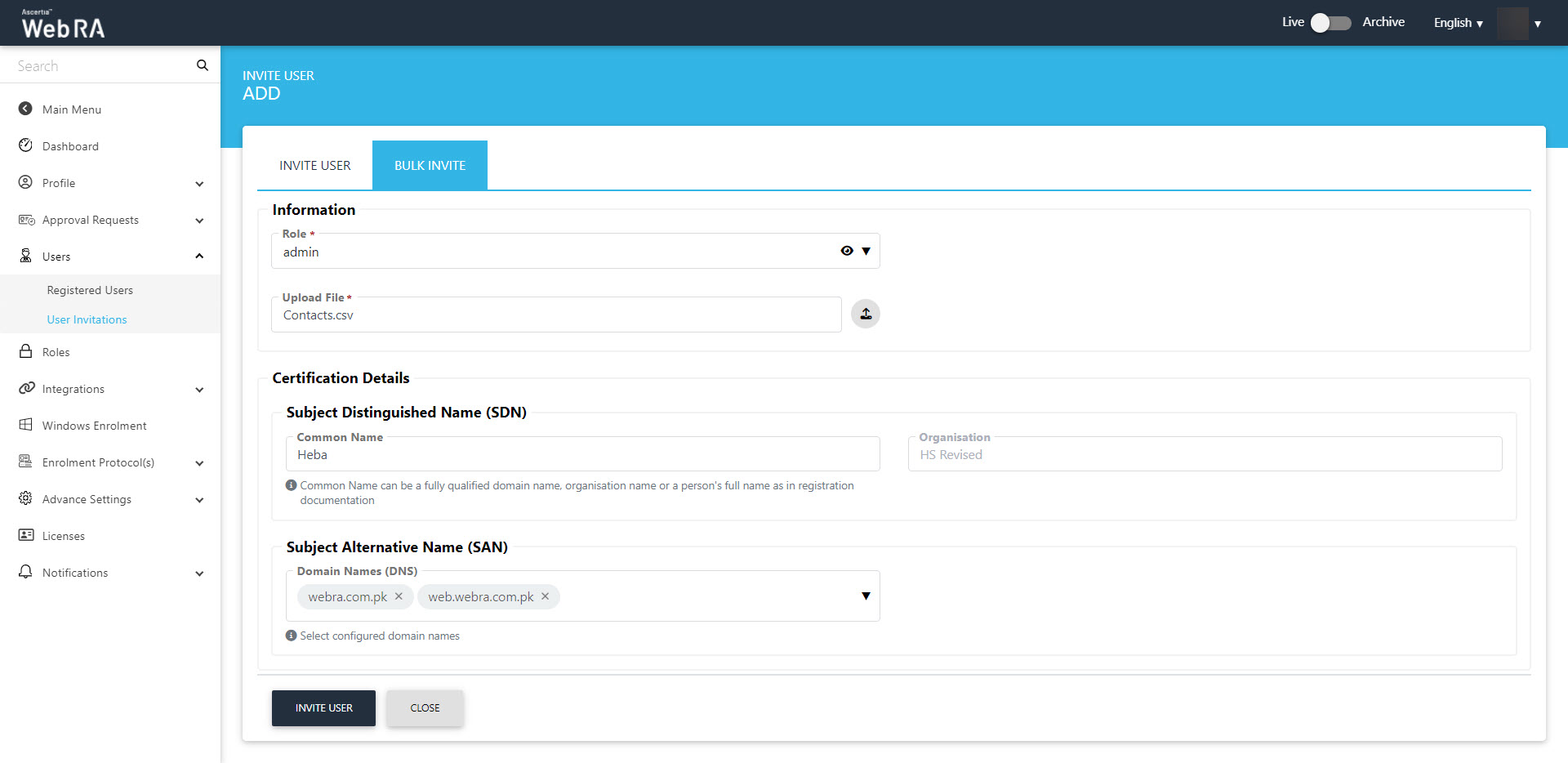Open the Role dropdown arrow
The height and width of the screenshot is (763, 1568).
tap(866, 251)
